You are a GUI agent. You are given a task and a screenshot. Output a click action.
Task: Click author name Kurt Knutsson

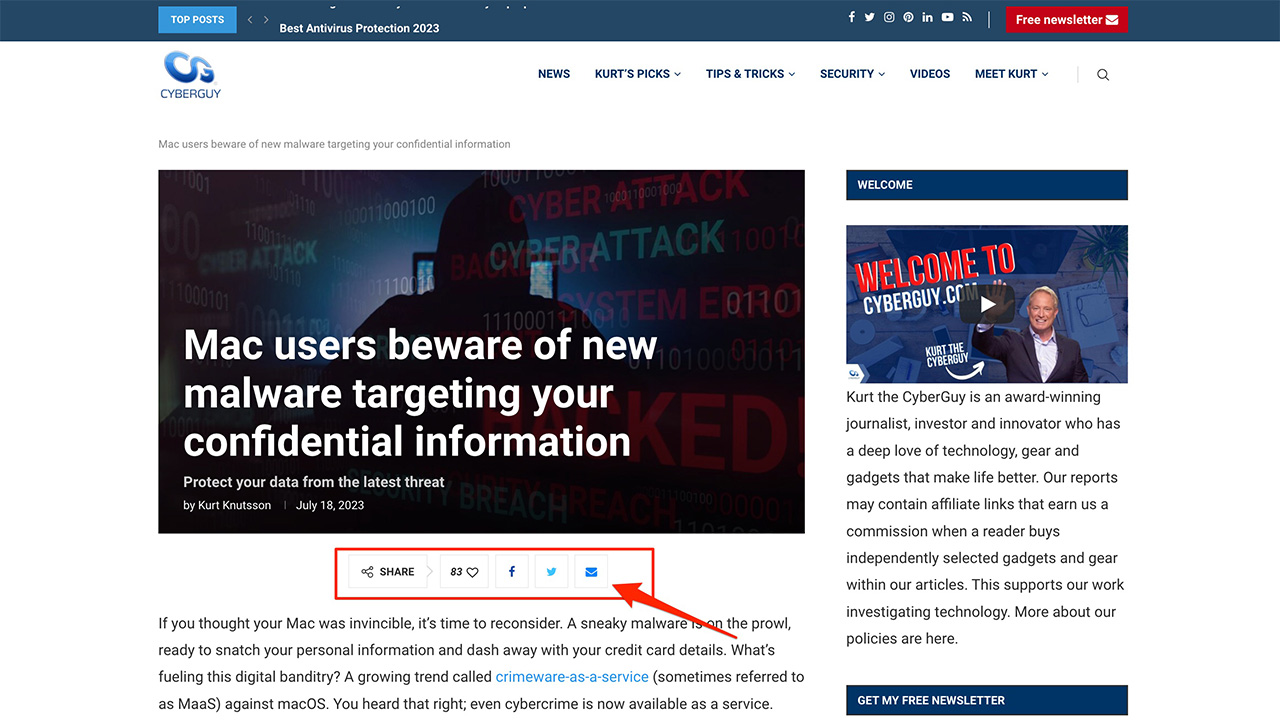[x=234, y=506]
